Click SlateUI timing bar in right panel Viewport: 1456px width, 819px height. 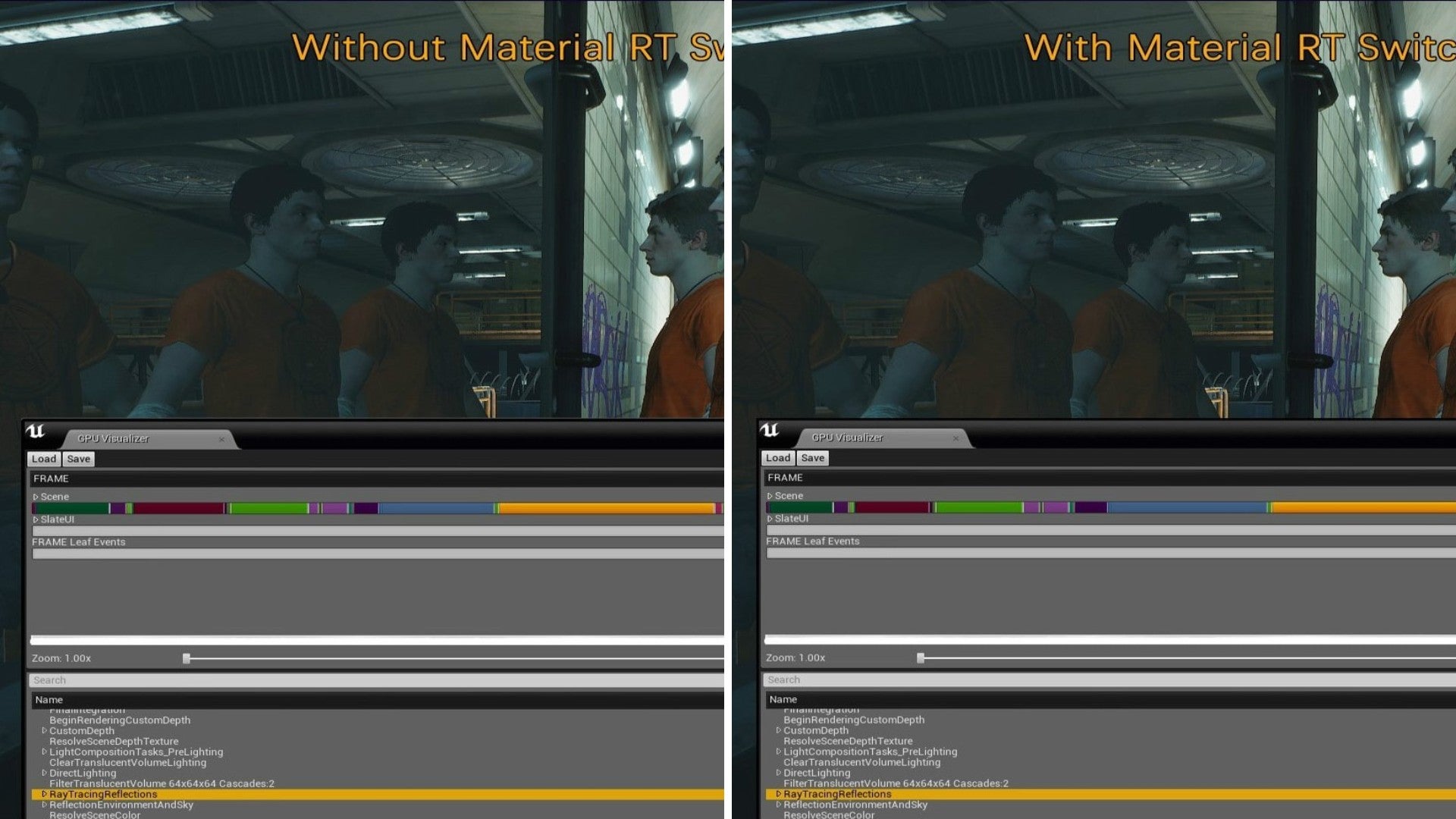[x=1111, y=530]
